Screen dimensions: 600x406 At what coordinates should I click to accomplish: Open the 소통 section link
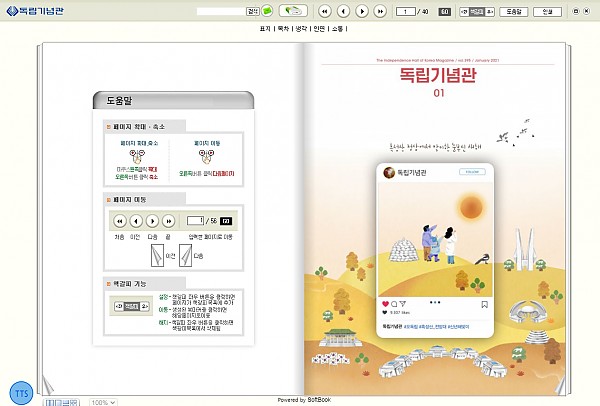(337, 29)
